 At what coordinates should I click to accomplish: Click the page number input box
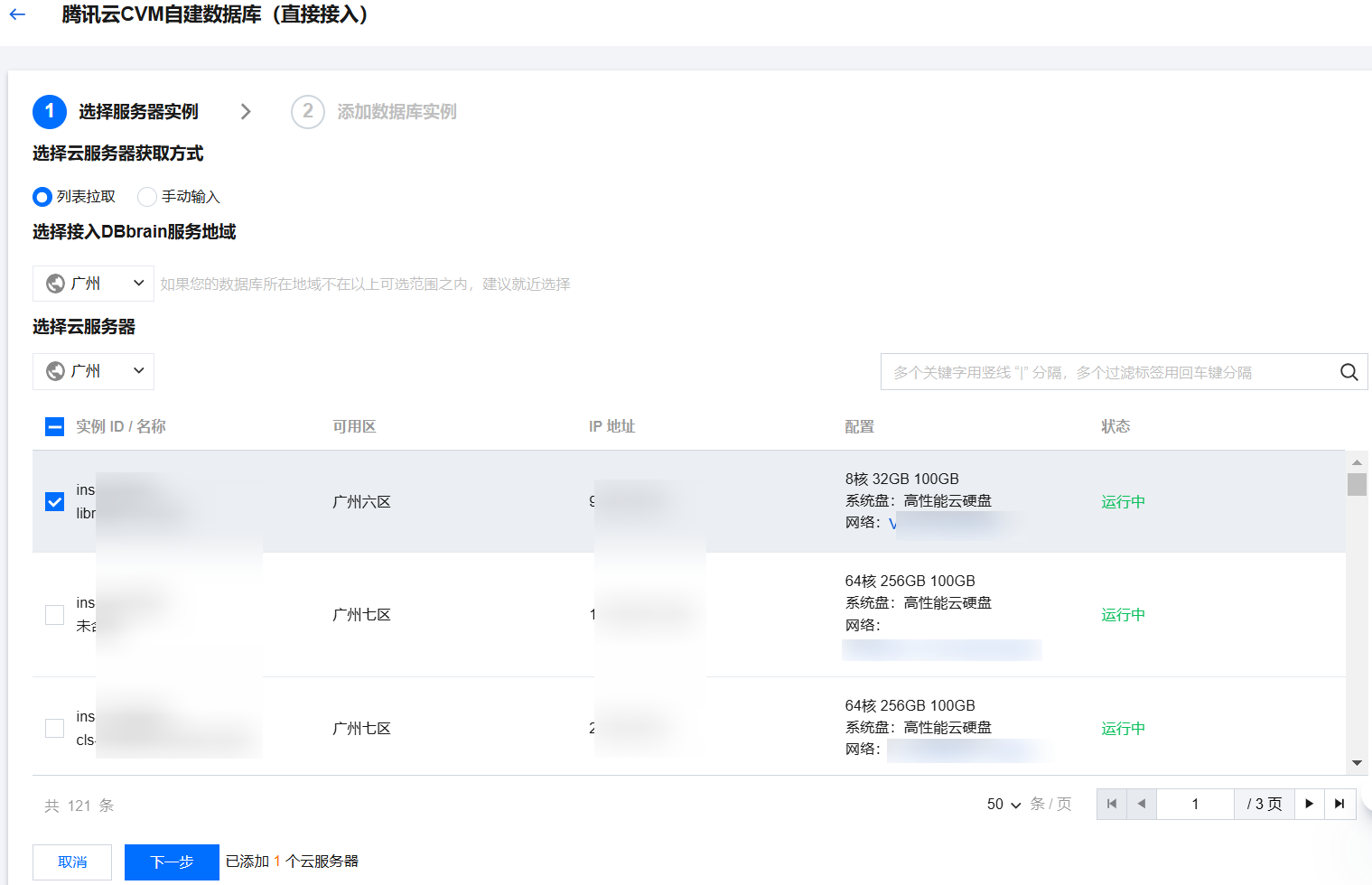(1195, 804)
